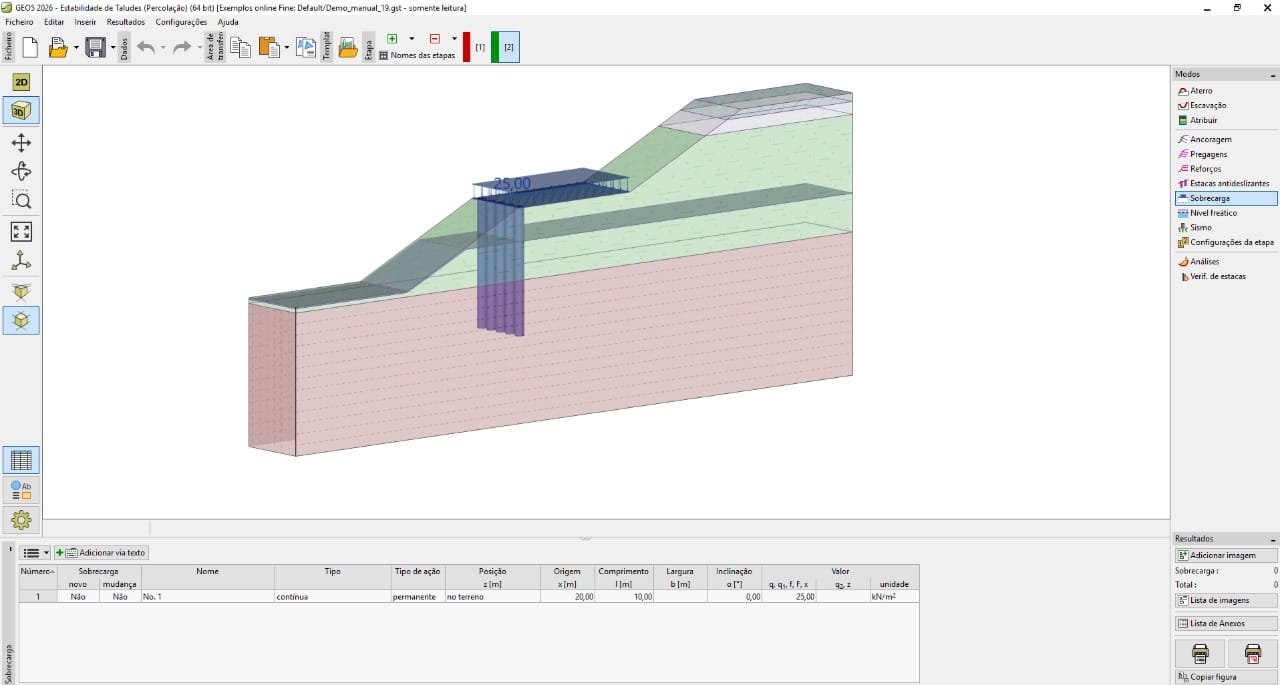Select the zoom magnifier tool
The image size is (1280, 685).
coord(21,200)
